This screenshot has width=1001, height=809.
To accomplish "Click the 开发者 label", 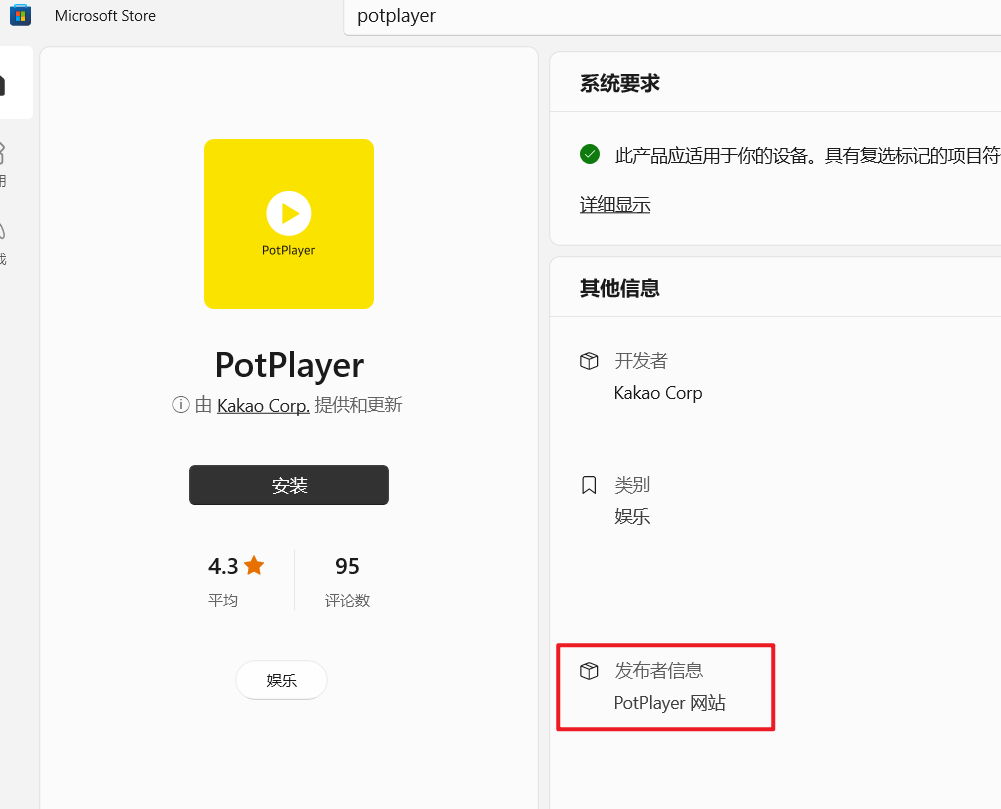I will click(x=641, y=361).
